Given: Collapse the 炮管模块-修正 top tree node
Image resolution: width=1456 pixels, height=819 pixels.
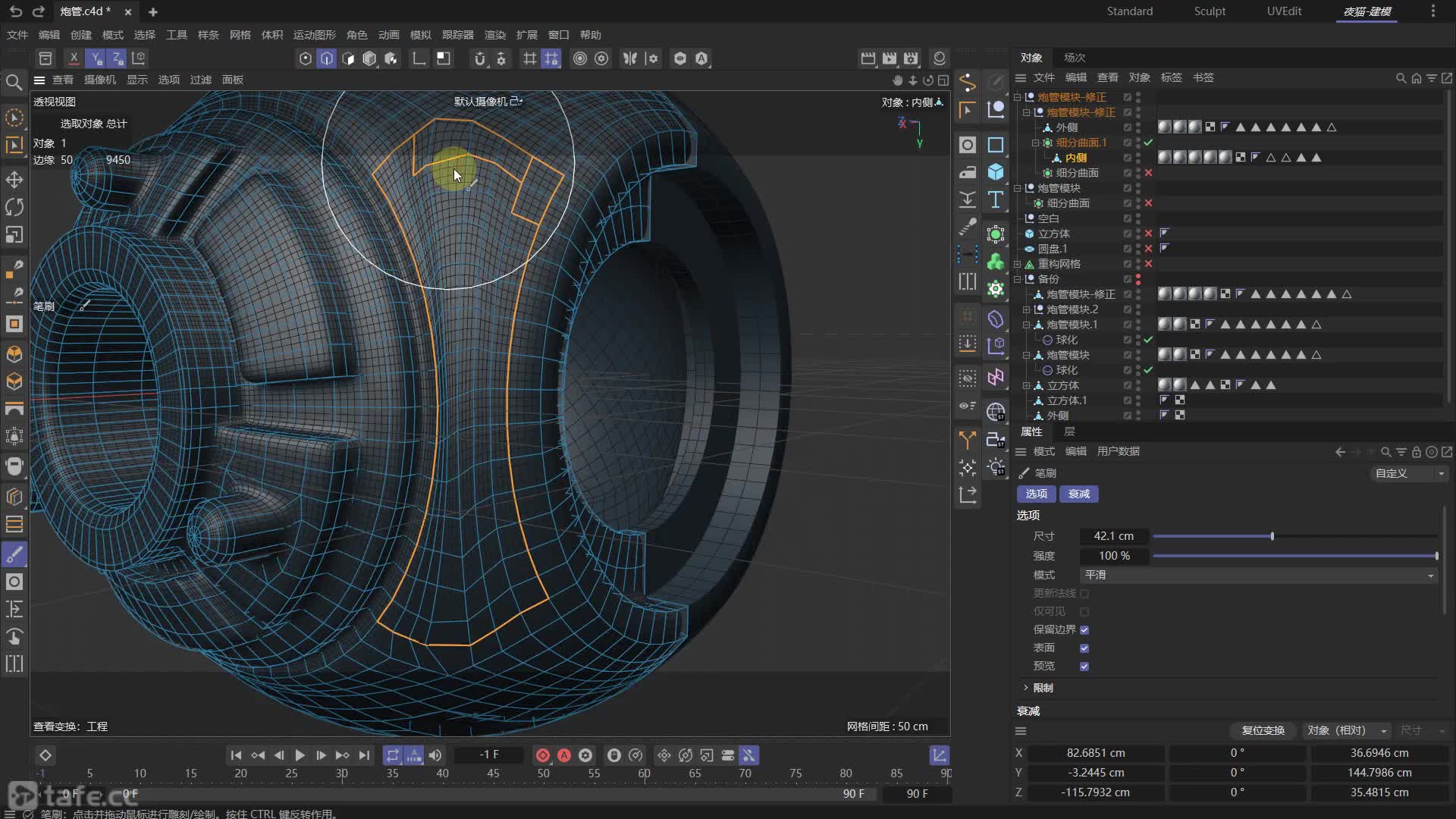Looking at the screenshot, I should [x=1018, y=97].
